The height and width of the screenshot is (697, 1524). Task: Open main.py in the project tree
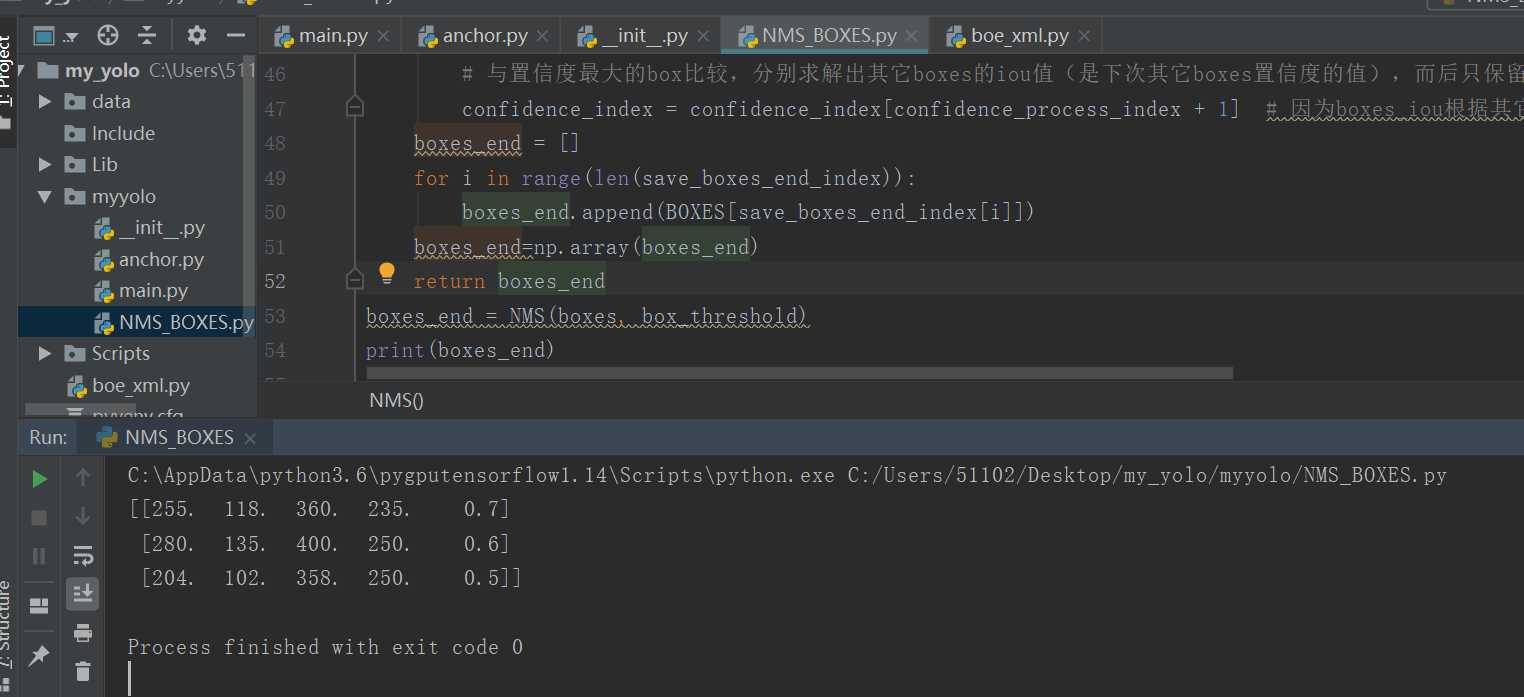click(x=141, y=291)
